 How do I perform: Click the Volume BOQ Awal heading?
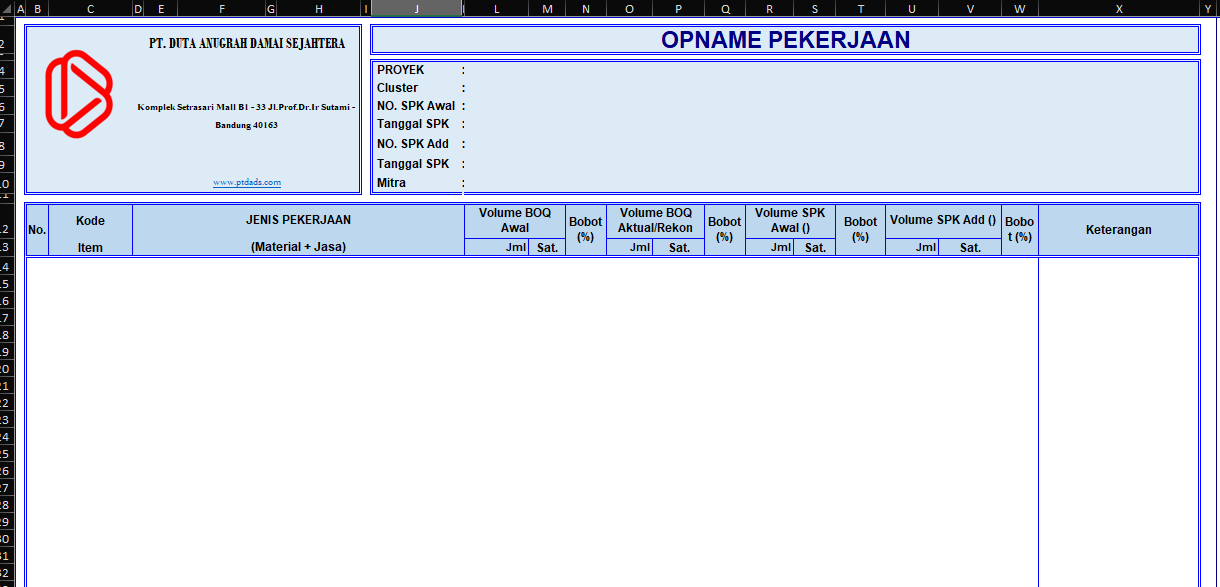(x=514, y=220)
